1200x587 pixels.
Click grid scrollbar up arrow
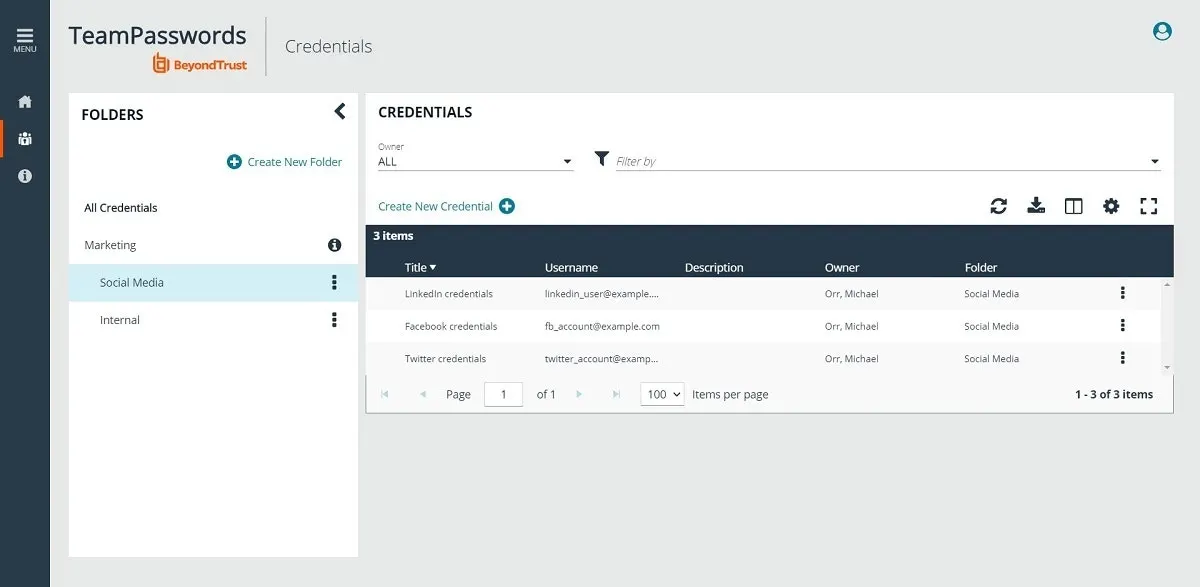pos(1167,285)
